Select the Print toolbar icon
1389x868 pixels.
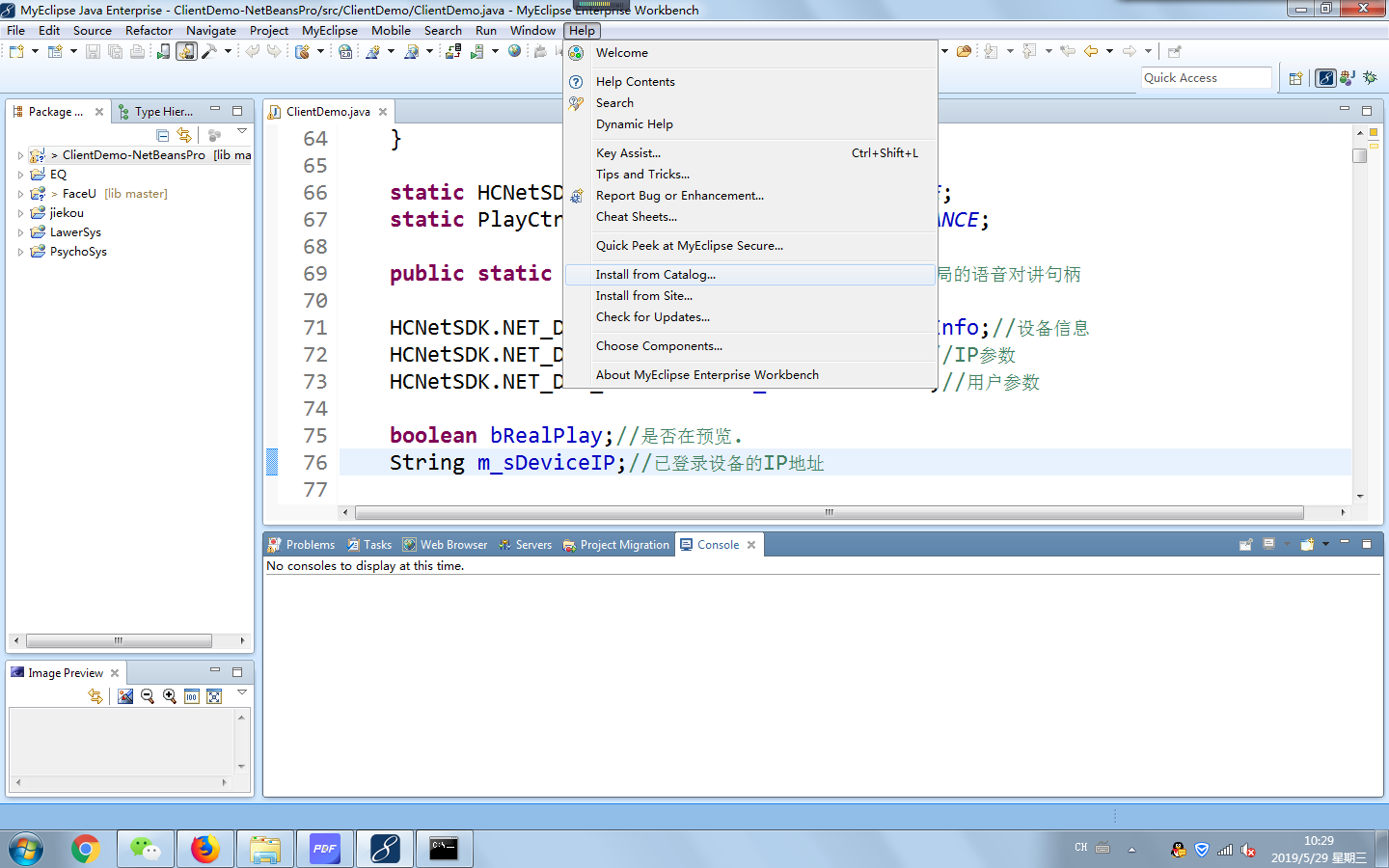[x=138, y=51]
